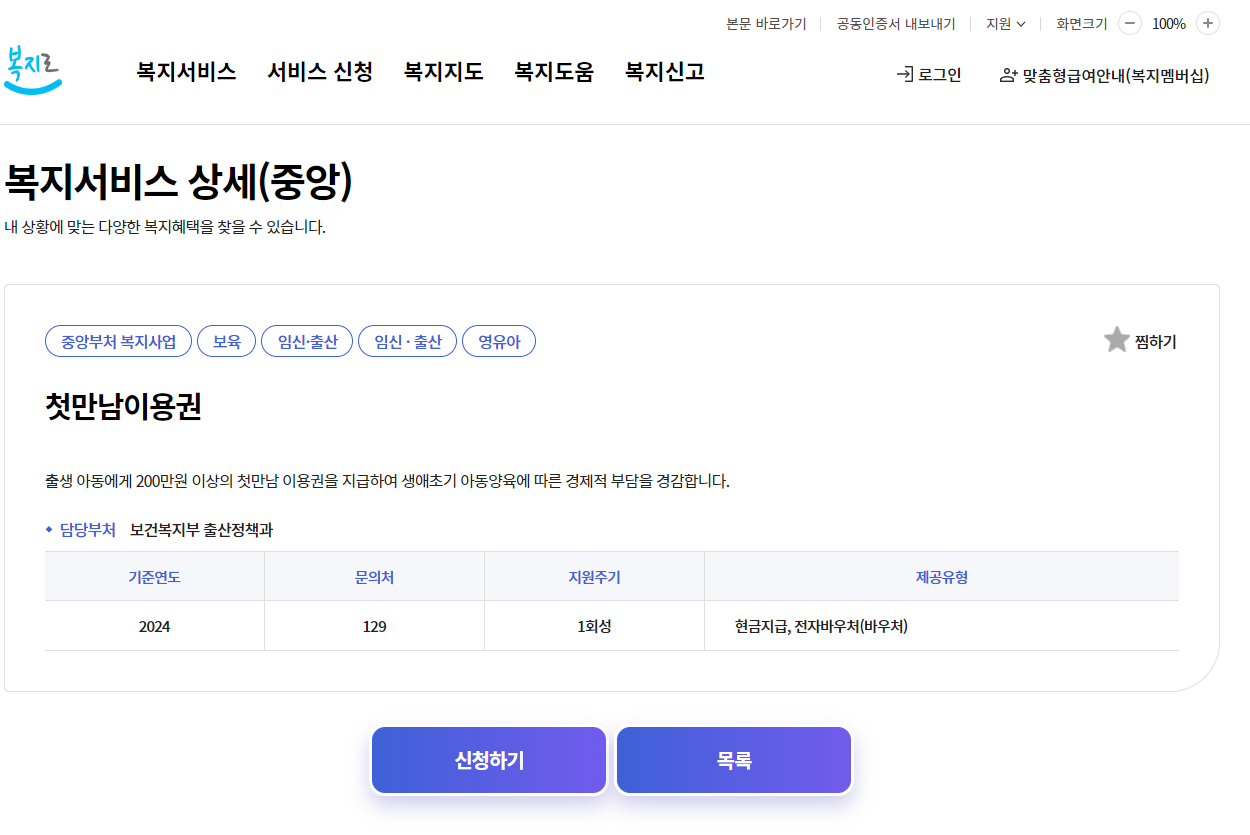Select the 보육 category tag
The image size is (1250, 835).
[x=226, y=340]
